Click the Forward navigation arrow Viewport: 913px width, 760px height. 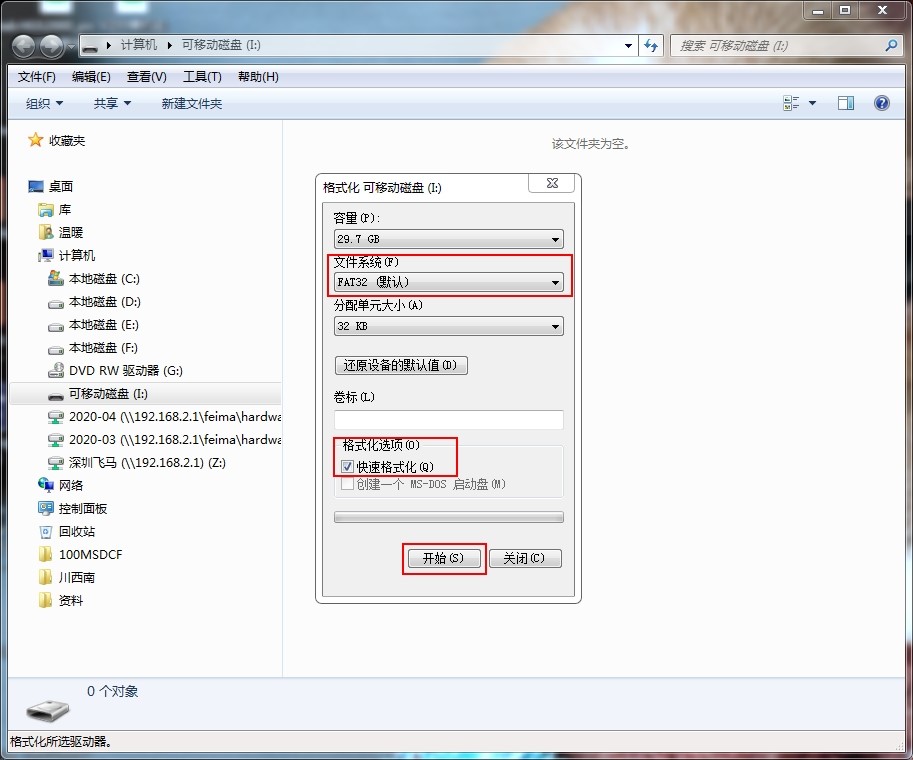51,45
